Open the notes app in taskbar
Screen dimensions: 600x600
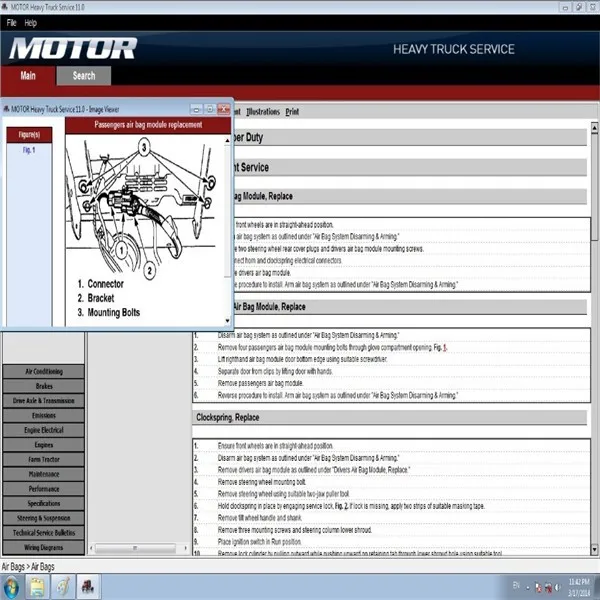(x=37, y=587)
